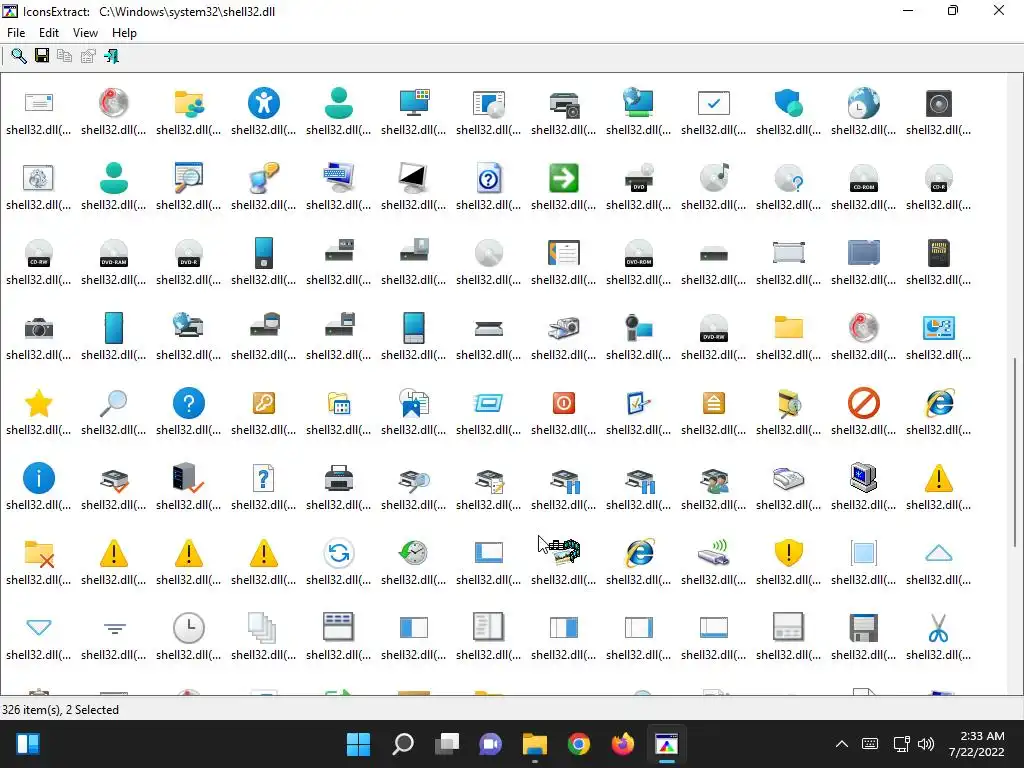Select the yellow shield warning icon
The height and width of the screenshot is (768, 1024).
tap(789, 553)
